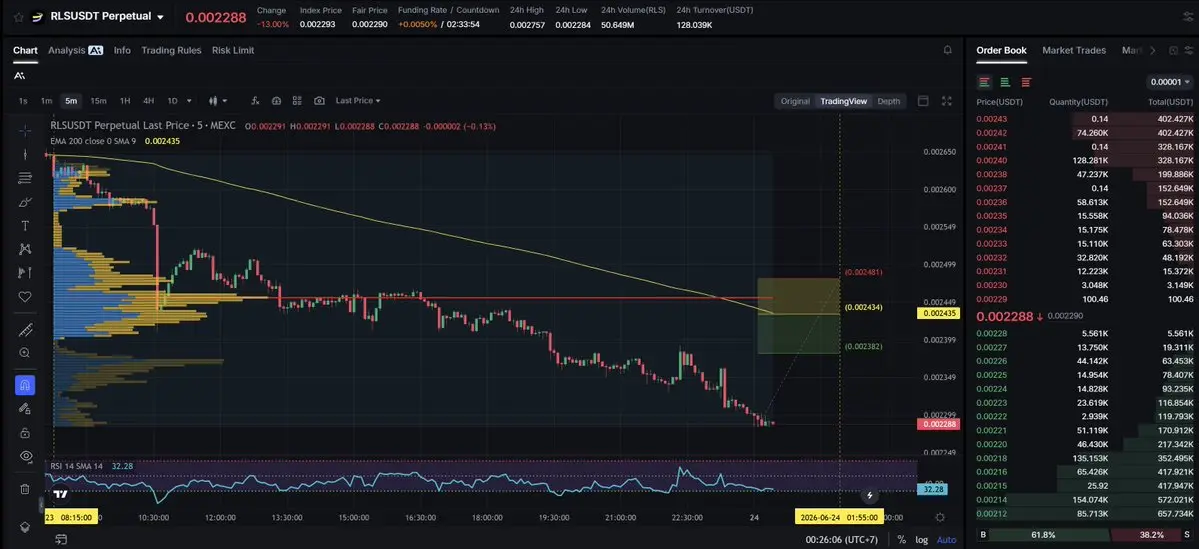1199x549 pixels.
Task: Select the 1D timeframe
Action: click(x=172, y=101)
